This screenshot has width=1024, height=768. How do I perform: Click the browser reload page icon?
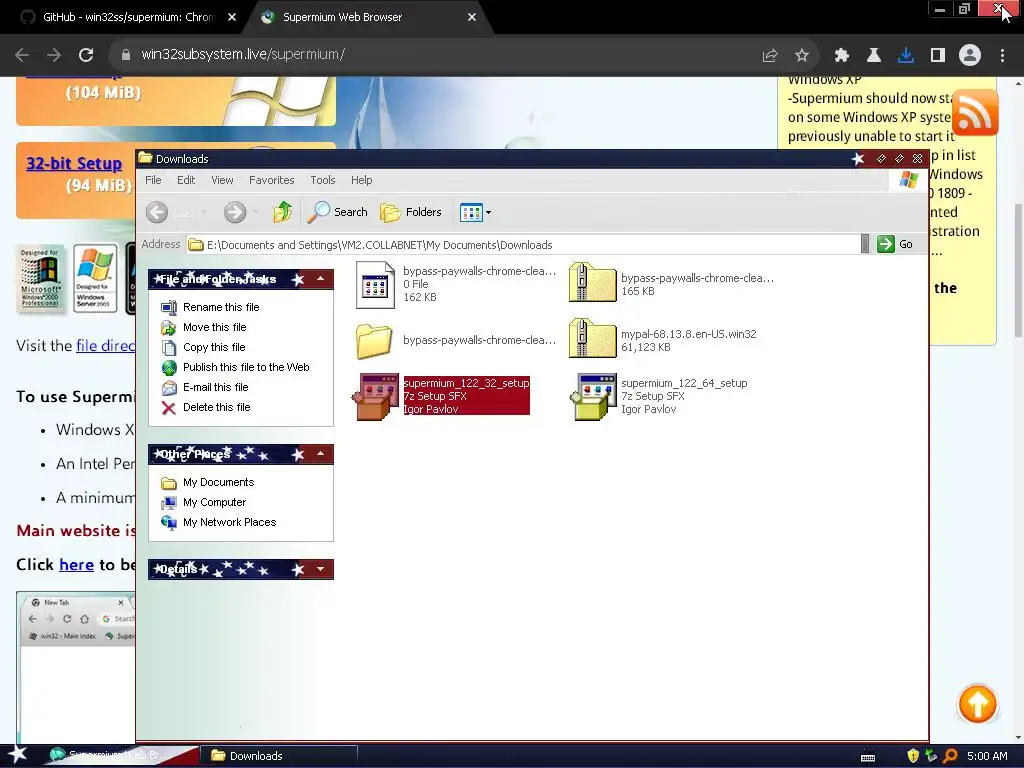pos(86,55)
